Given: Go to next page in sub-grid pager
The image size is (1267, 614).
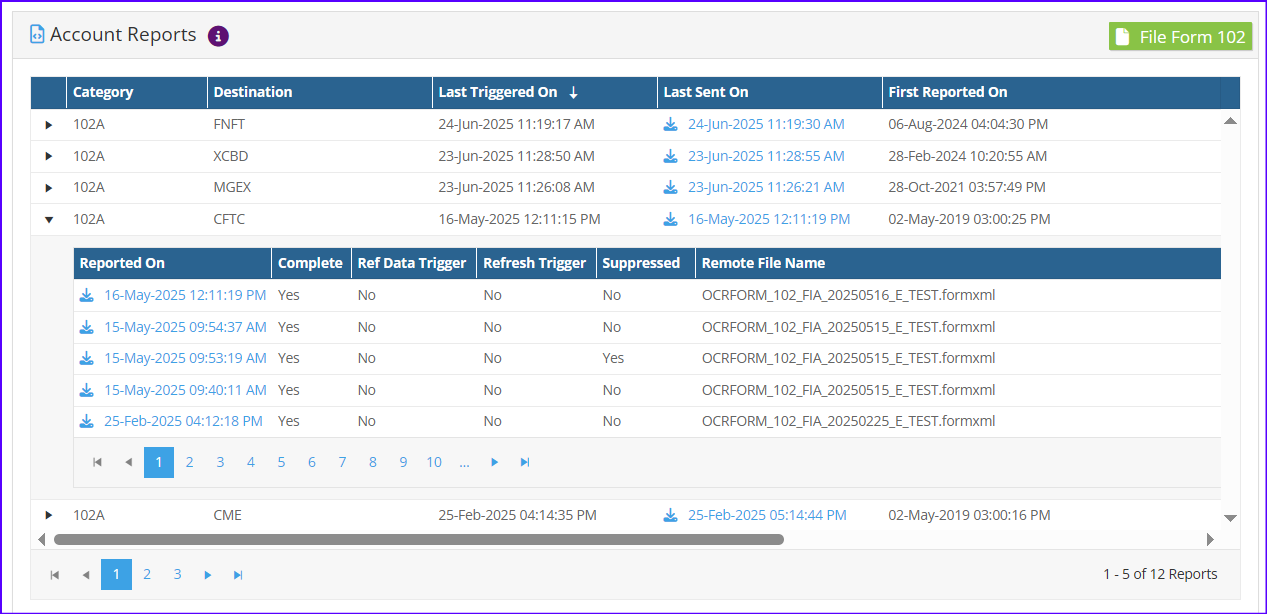Looking at the screenshot, I should (494, 462).
